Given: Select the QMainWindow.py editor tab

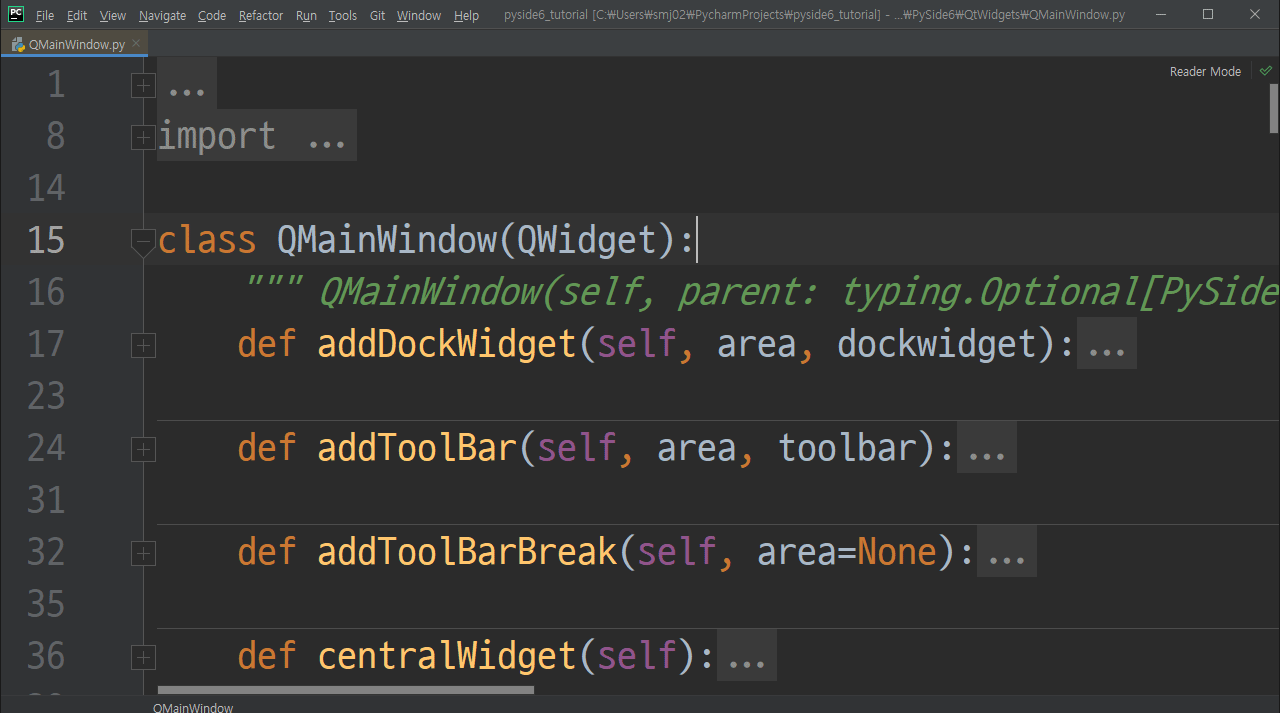Looking at the screenshot, I should (76, 44).
